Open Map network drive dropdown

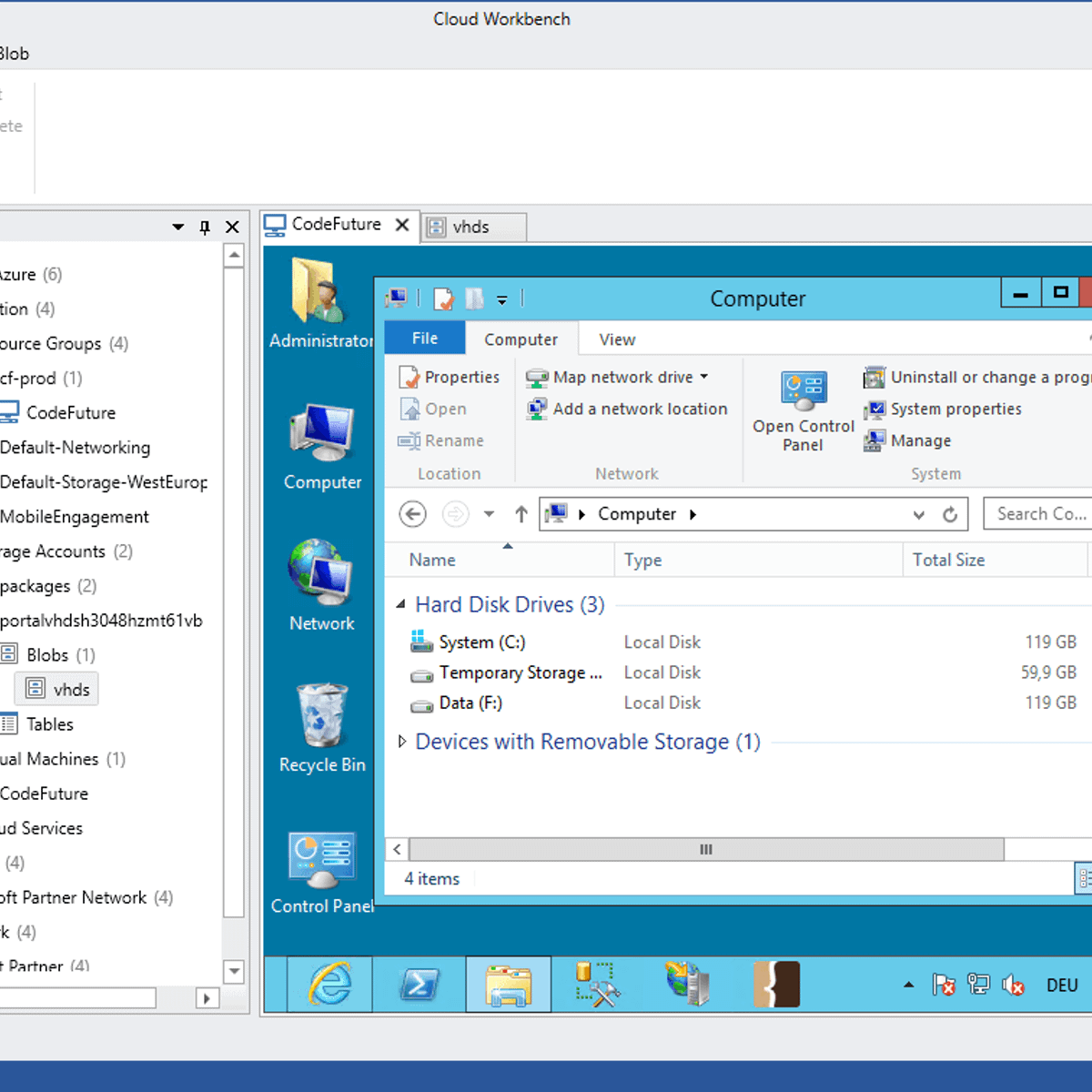pyautogui.click(x=704, y=377)
